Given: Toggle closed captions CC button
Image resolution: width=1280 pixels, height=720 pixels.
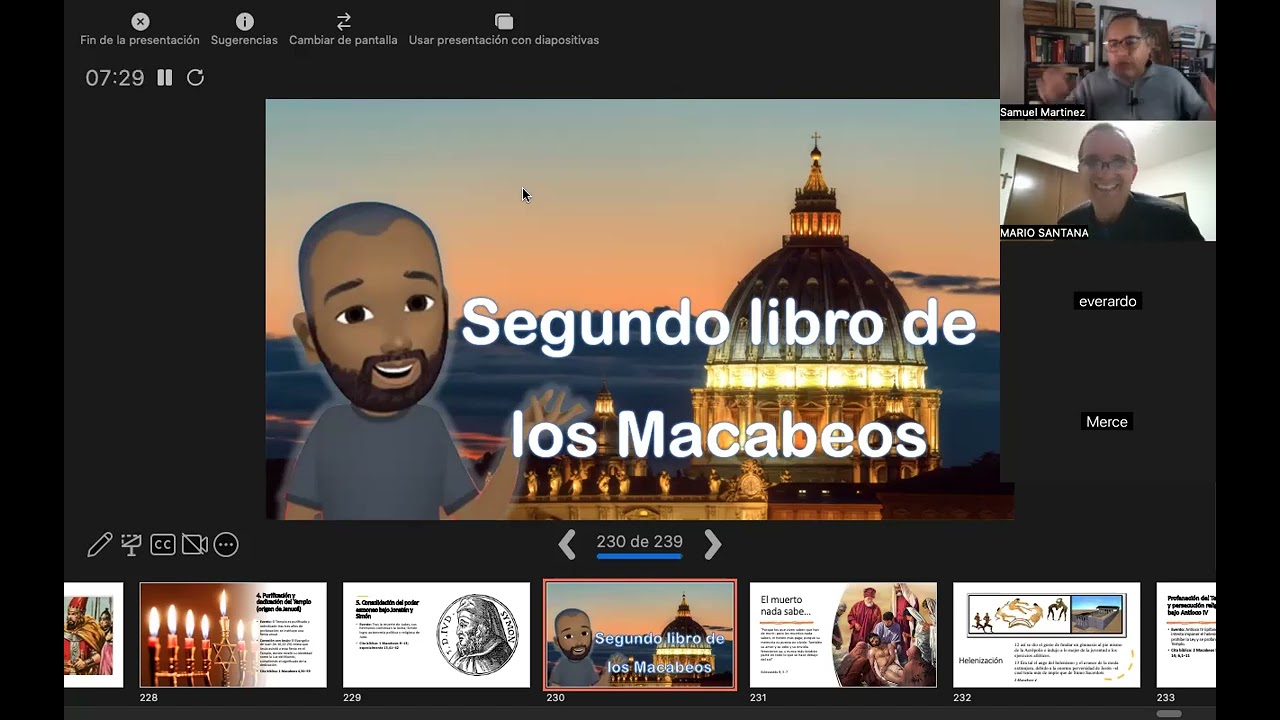Looking at the screenshot, I should [x=163, y=544].
